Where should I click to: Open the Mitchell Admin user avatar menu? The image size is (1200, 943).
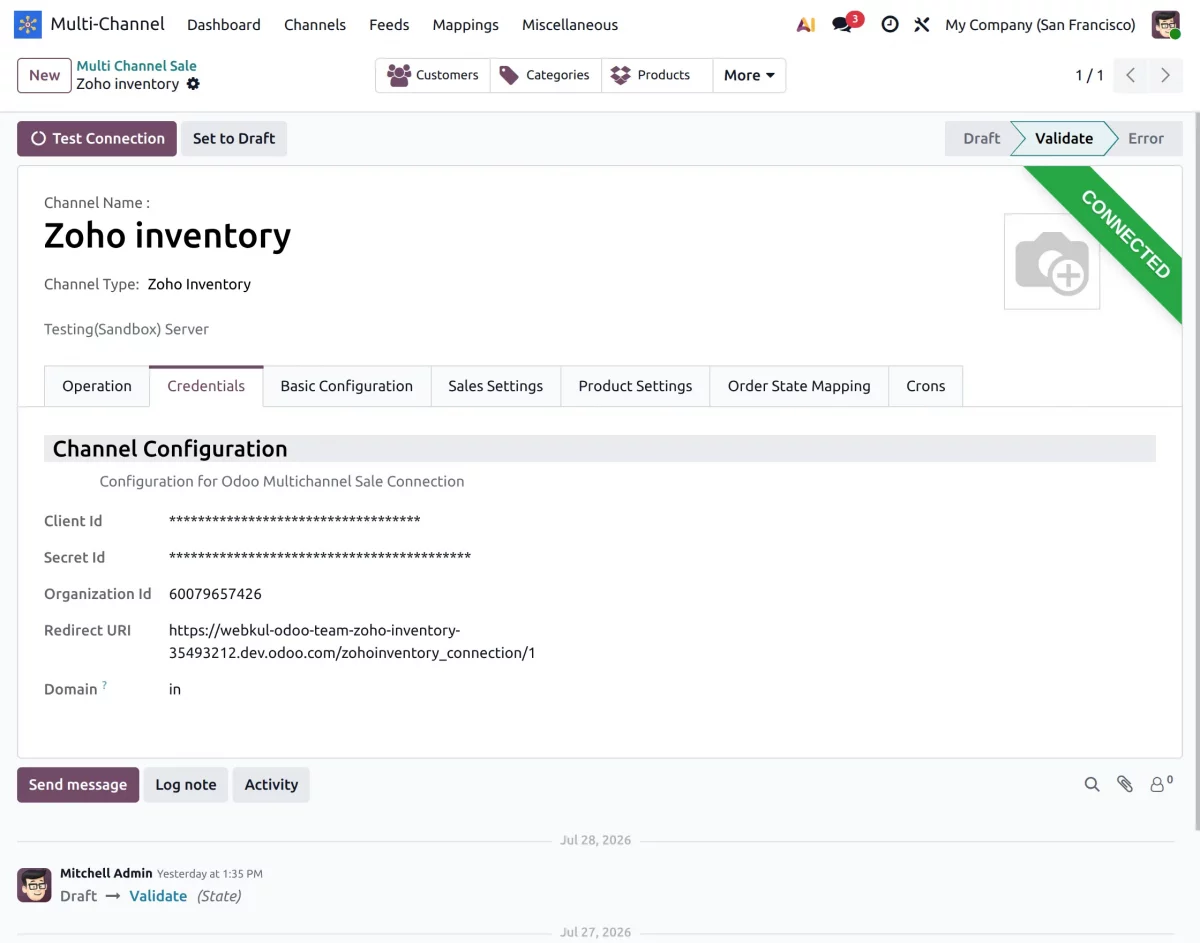1166,25
